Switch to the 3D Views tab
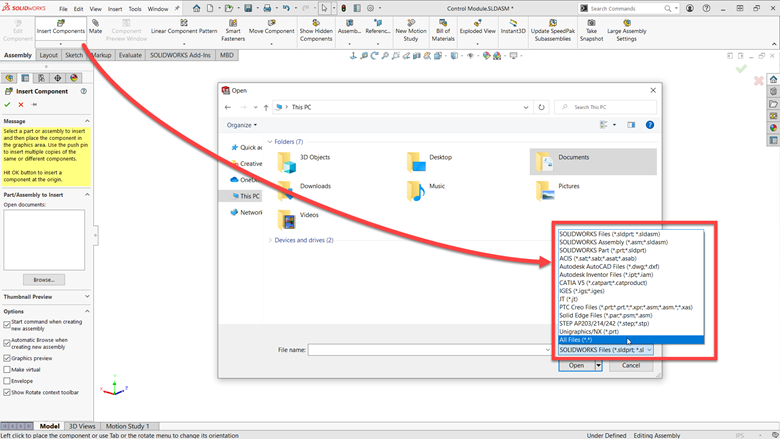This screenshot has width=780, height=439. pos(82,426)
